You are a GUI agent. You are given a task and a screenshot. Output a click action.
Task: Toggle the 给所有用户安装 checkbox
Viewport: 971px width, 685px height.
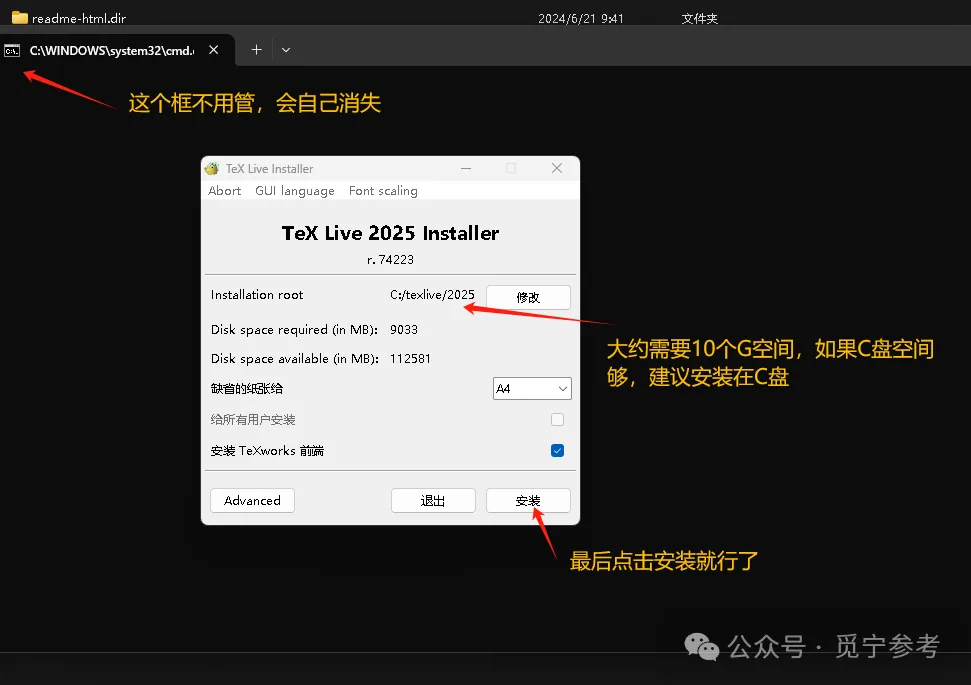point(557,419)
